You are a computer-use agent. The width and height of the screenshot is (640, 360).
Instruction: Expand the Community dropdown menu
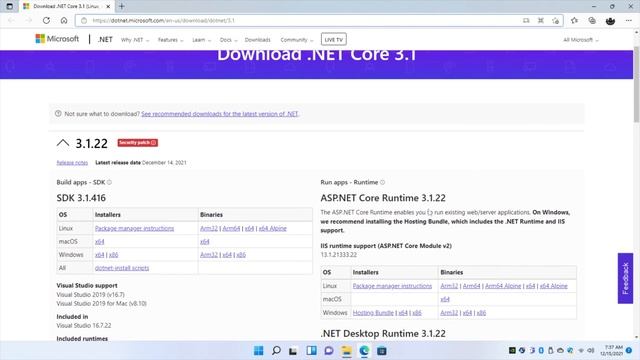(x=297, y=40)
